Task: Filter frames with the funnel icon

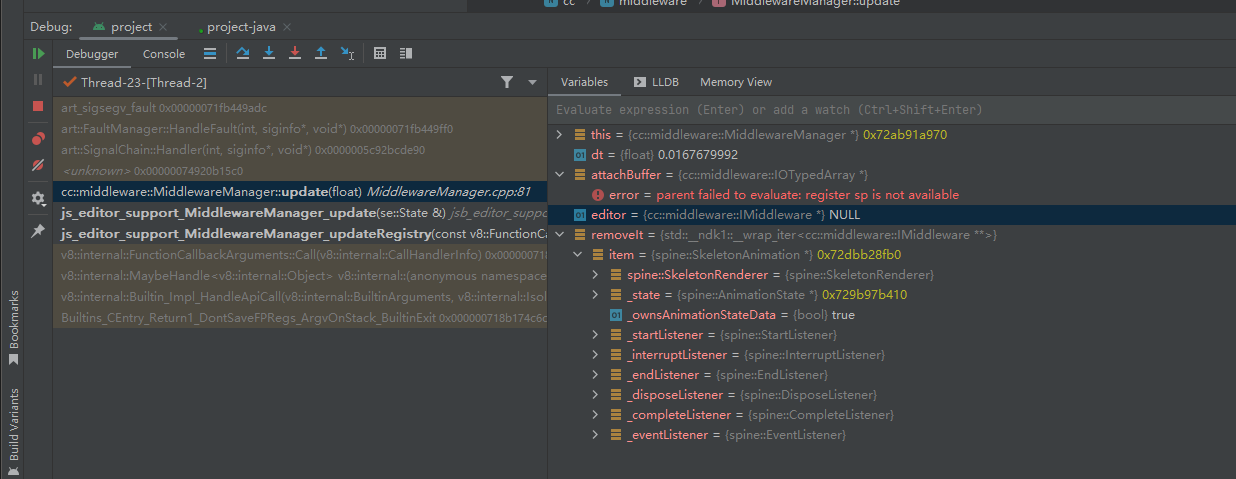Action: [507, 82]
